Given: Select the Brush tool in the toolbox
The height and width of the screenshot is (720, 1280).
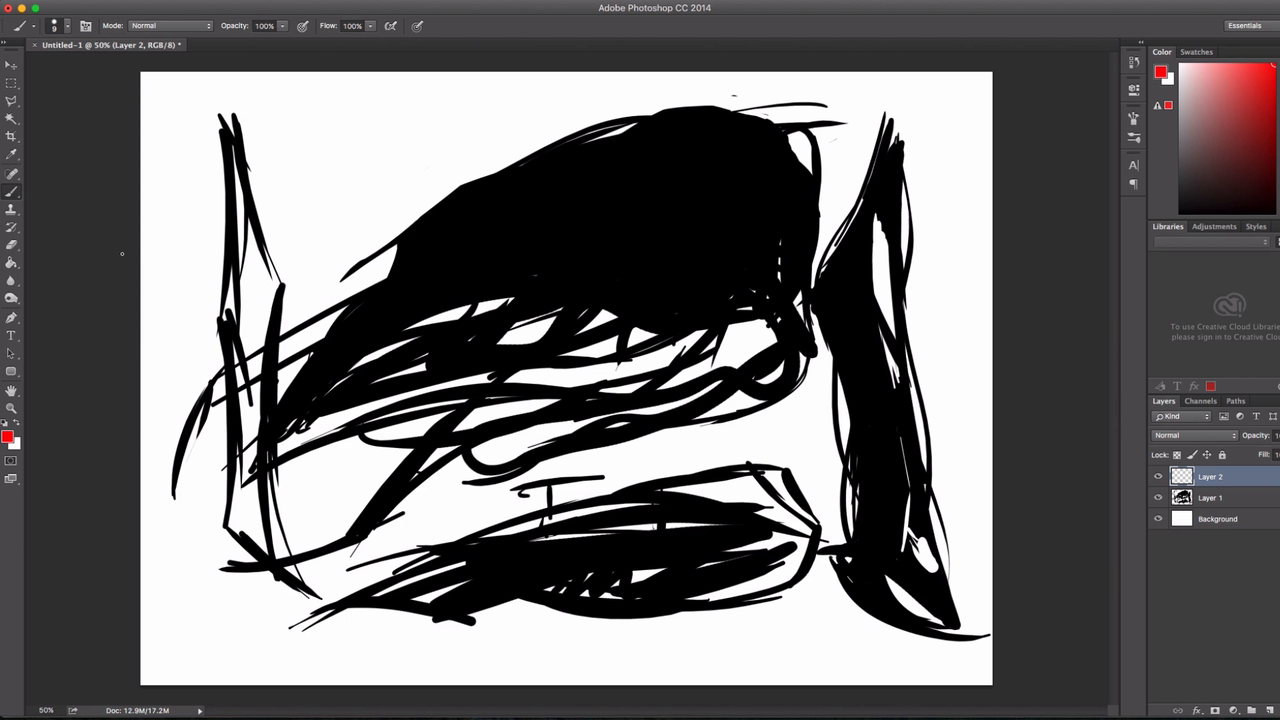Looking at the screenshot, I should tap(11, 191).
